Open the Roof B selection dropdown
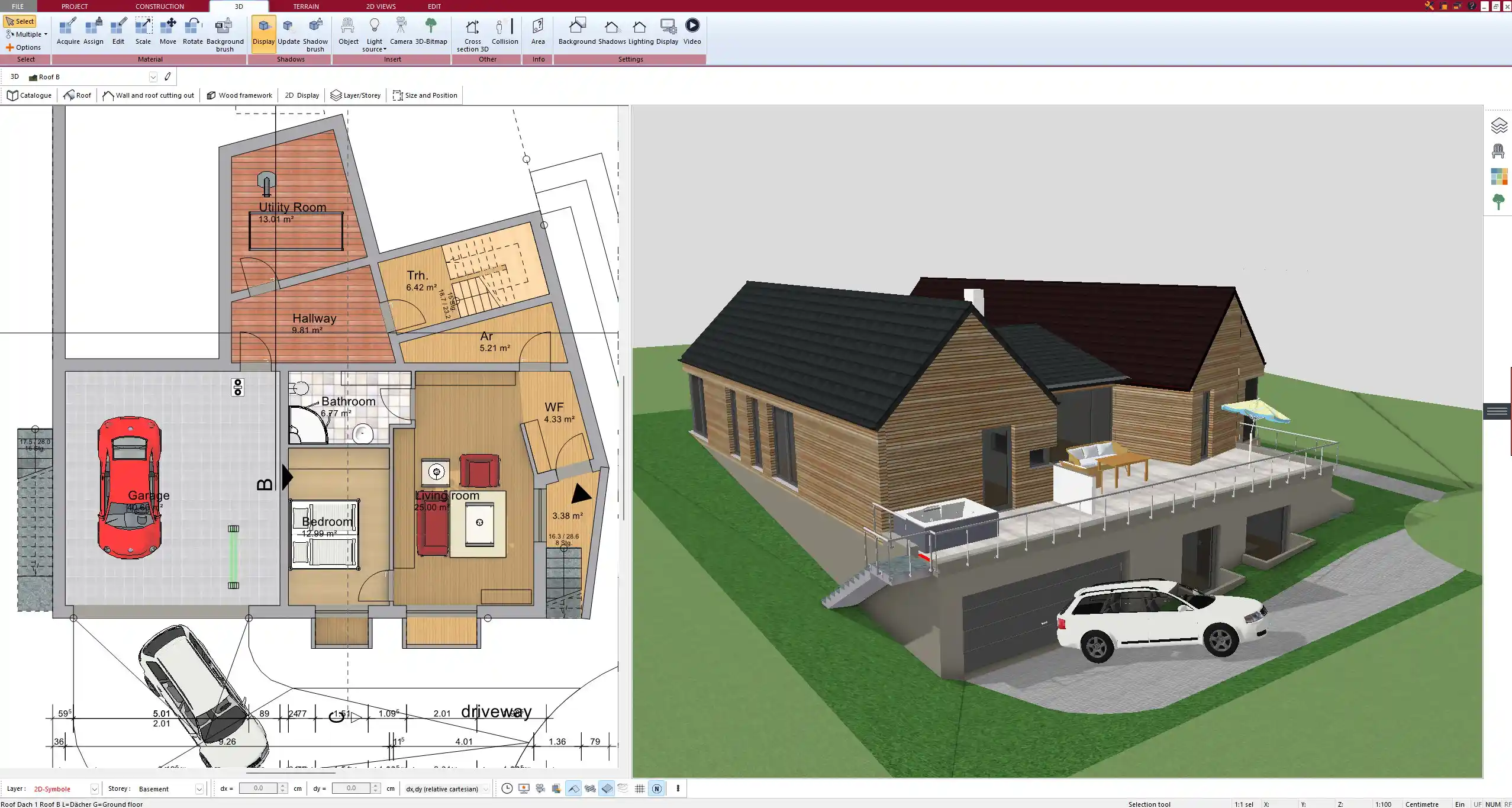 pos(153,76)
